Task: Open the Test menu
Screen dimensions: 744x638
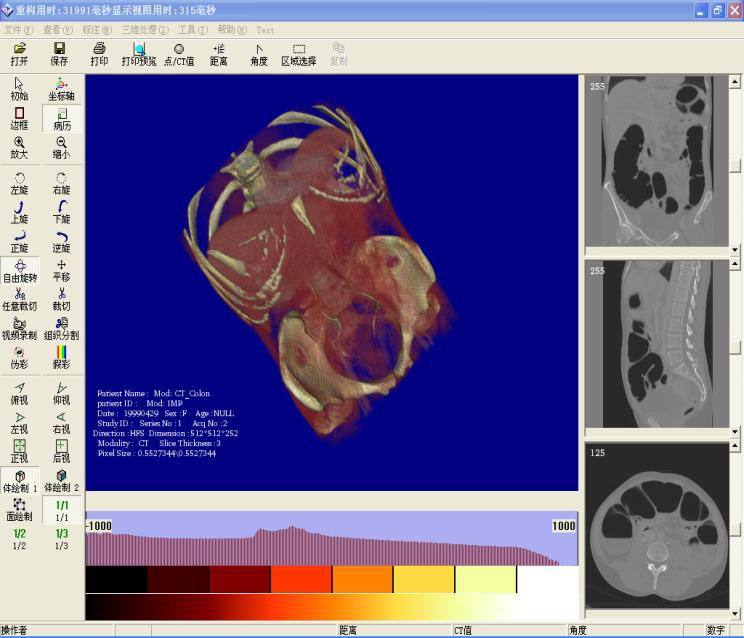Action: click(265, 30)
